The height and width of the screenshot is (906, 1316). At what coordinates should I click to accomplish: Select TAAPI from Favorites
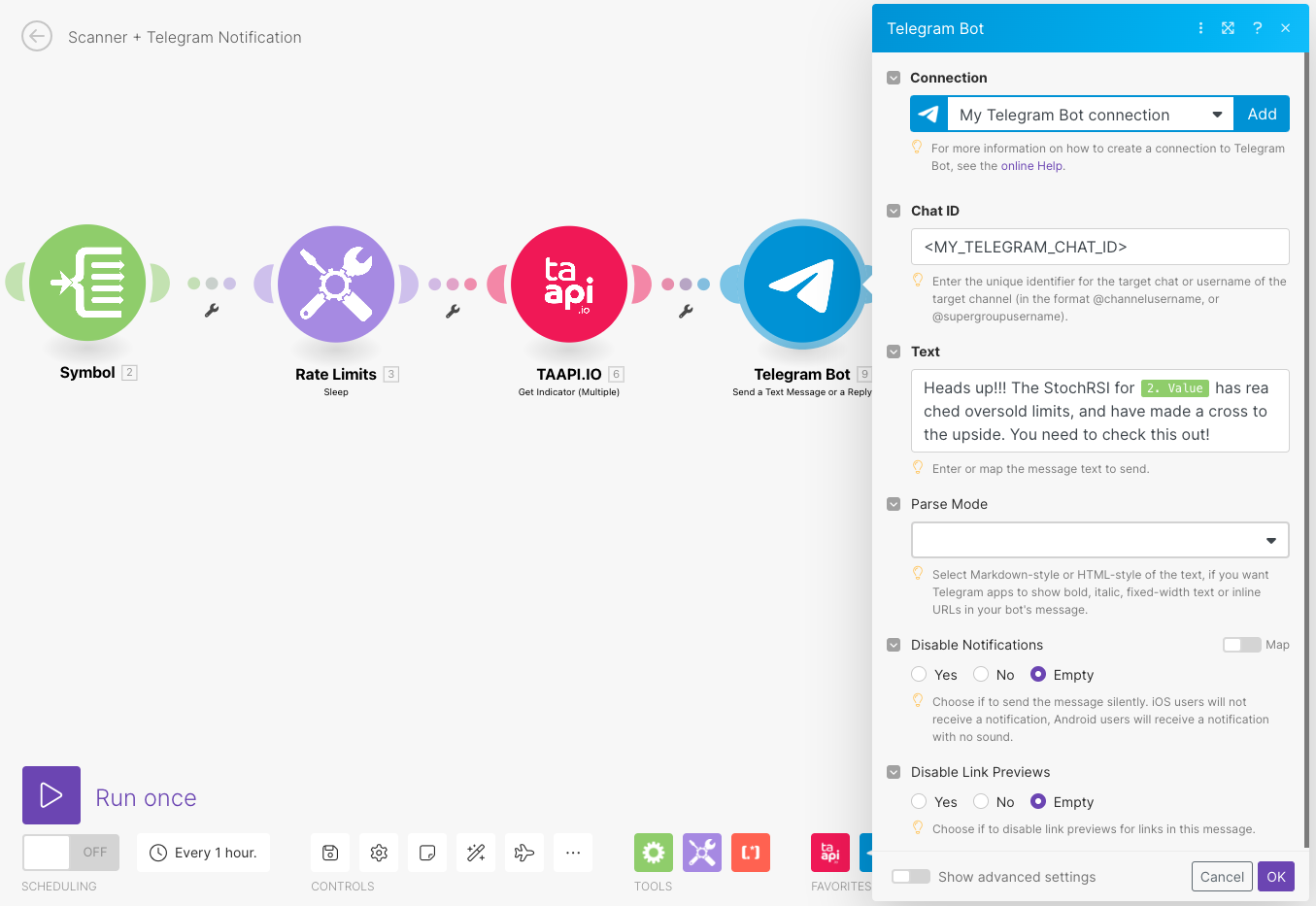829,852
